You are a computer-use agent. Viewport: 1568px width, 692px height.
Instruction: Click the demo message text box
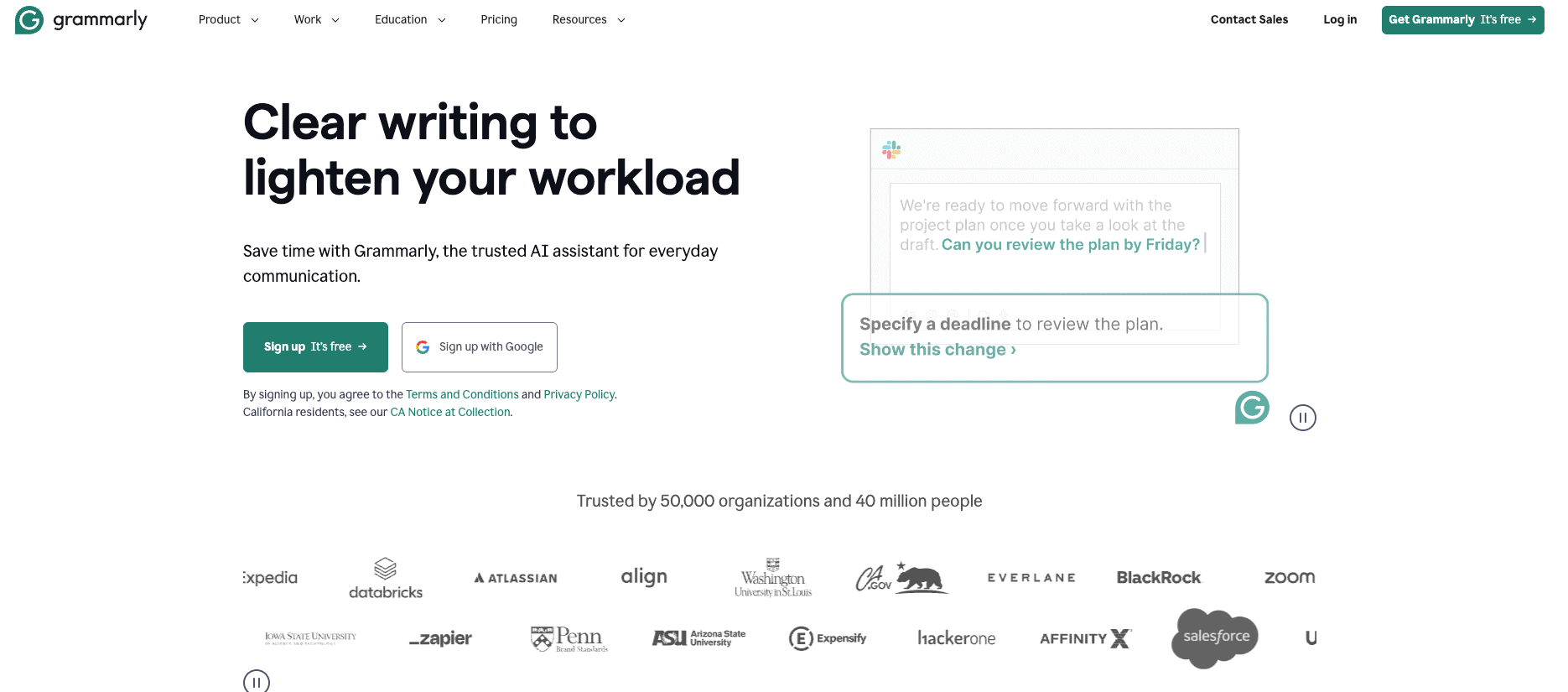1055,256
